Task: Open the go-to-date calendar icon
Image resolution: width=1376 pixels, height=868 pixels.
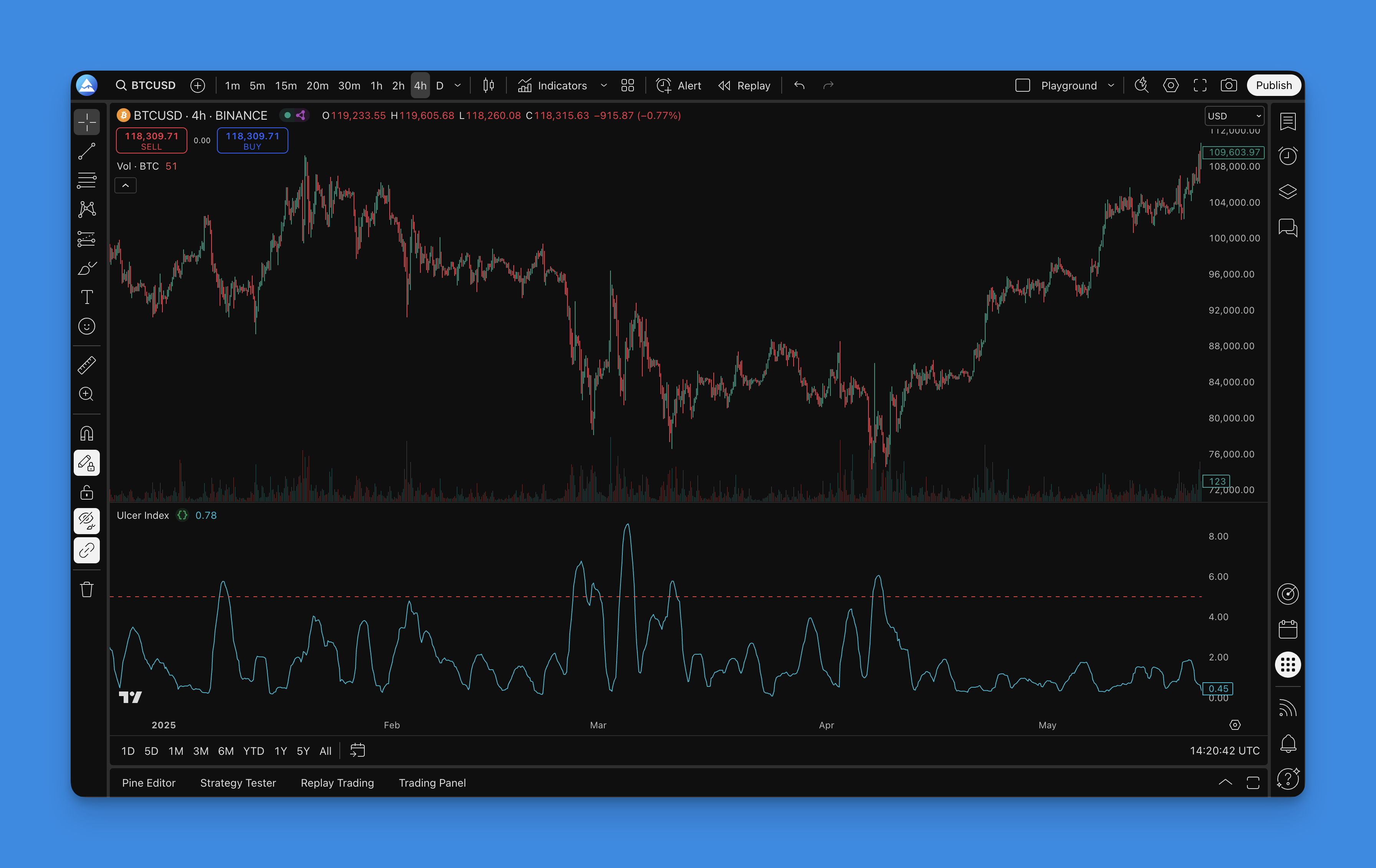Action: click(x=357, y=750)
